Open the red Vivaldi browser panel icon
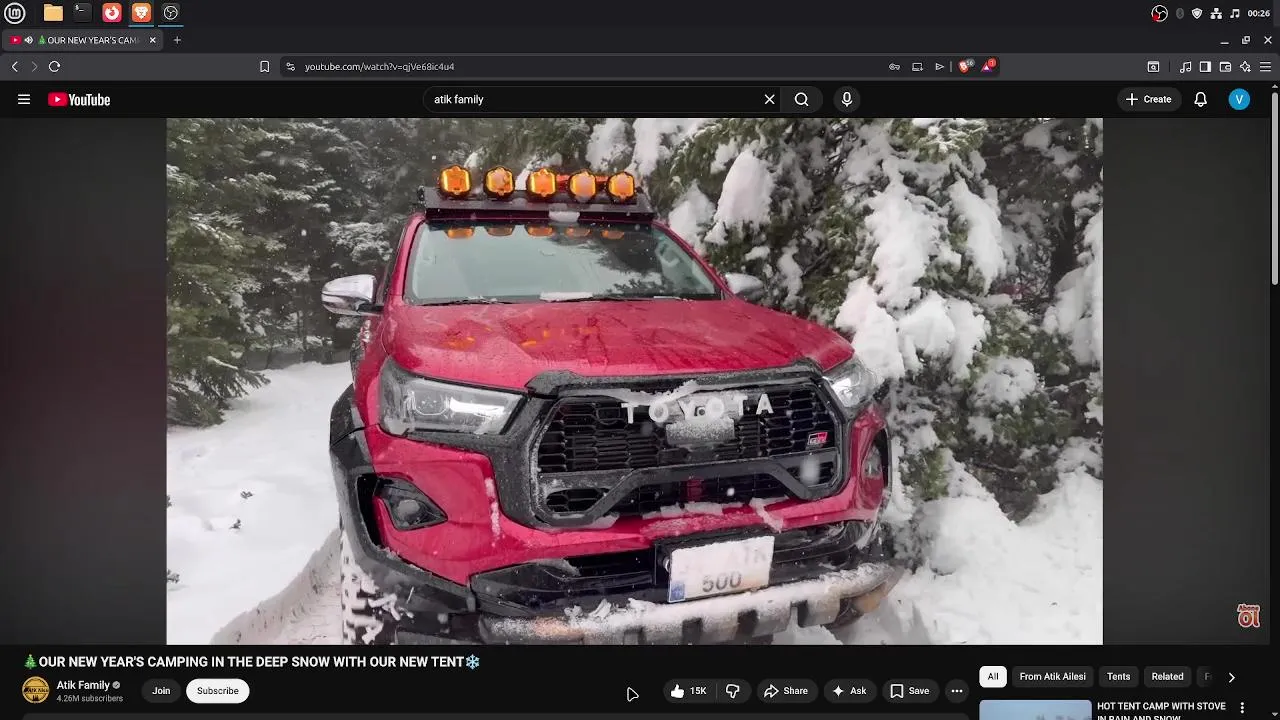The width and height of the screenshot is (1280, 720). click(112, 13)
